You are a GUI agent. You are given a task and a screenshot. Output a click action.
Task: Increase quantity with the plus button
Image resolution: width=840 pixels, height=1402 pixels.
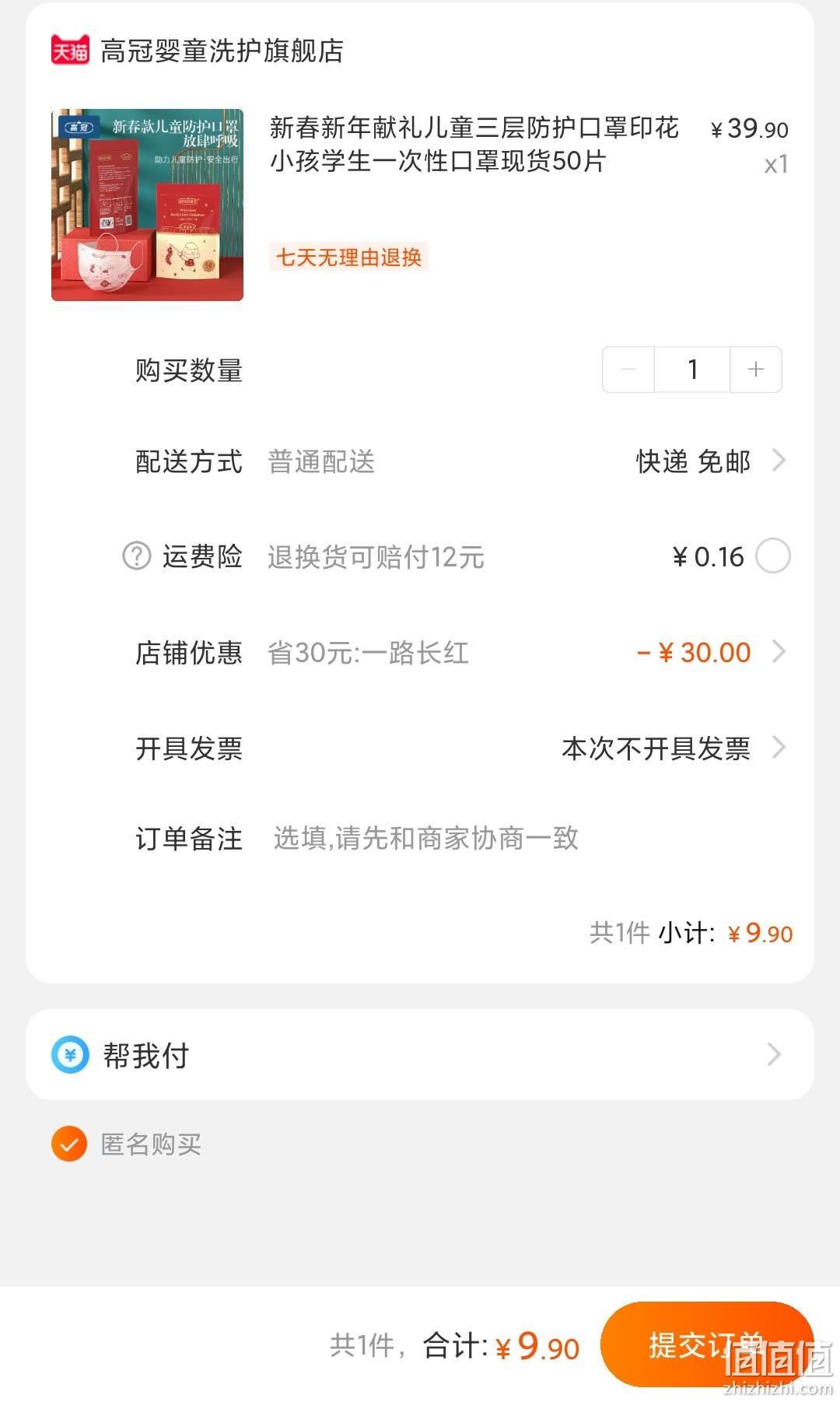coord(755,370)
